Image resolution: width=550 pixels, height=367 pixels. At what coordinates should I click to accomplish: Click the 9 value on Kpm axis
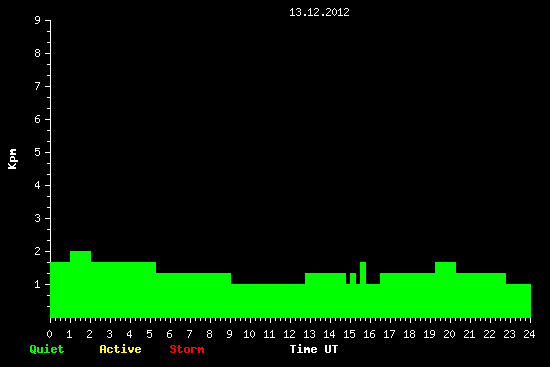point(38,20)
